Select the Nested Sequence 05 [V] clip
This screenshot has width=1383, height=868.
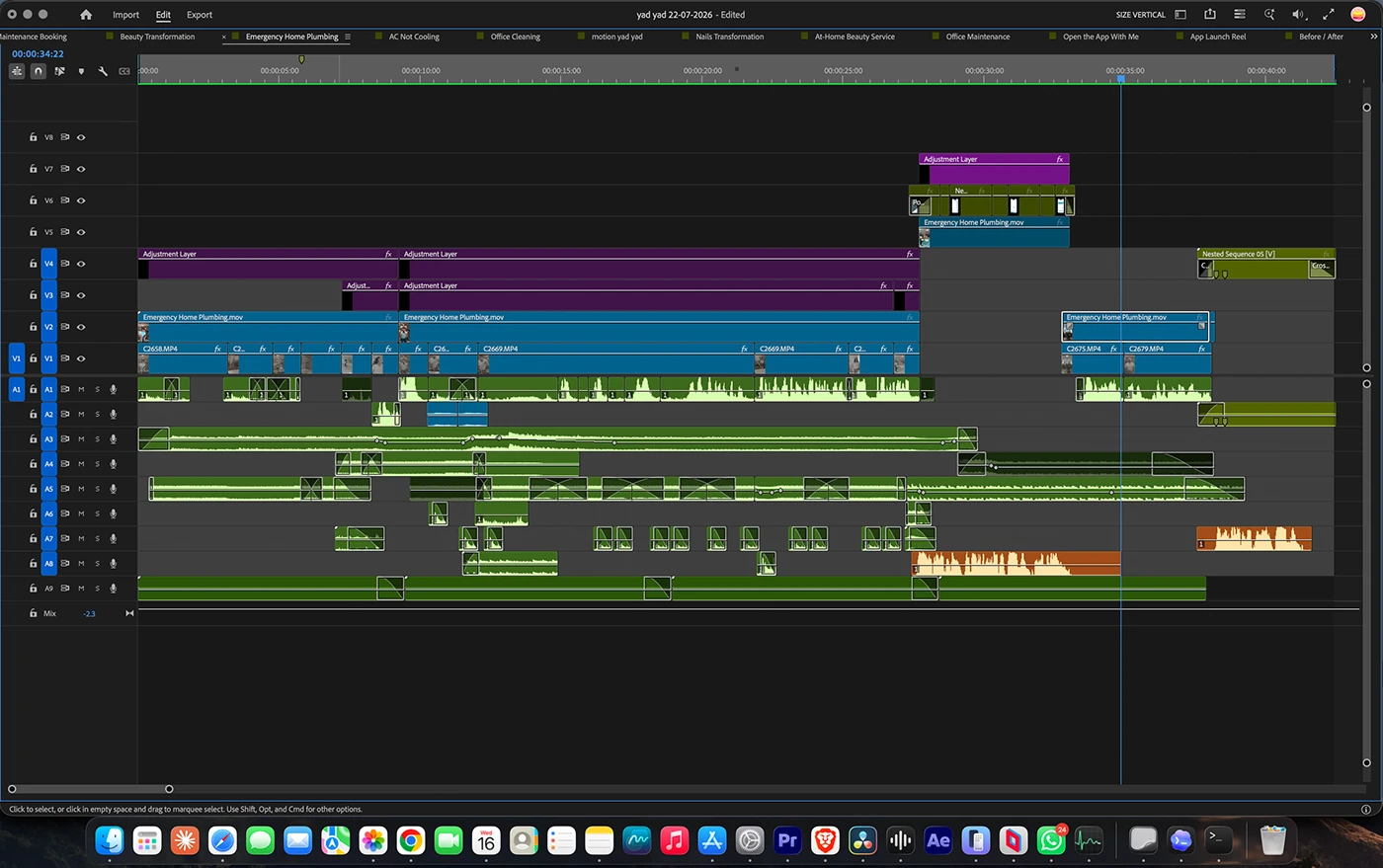click(x=1266, y=264)
